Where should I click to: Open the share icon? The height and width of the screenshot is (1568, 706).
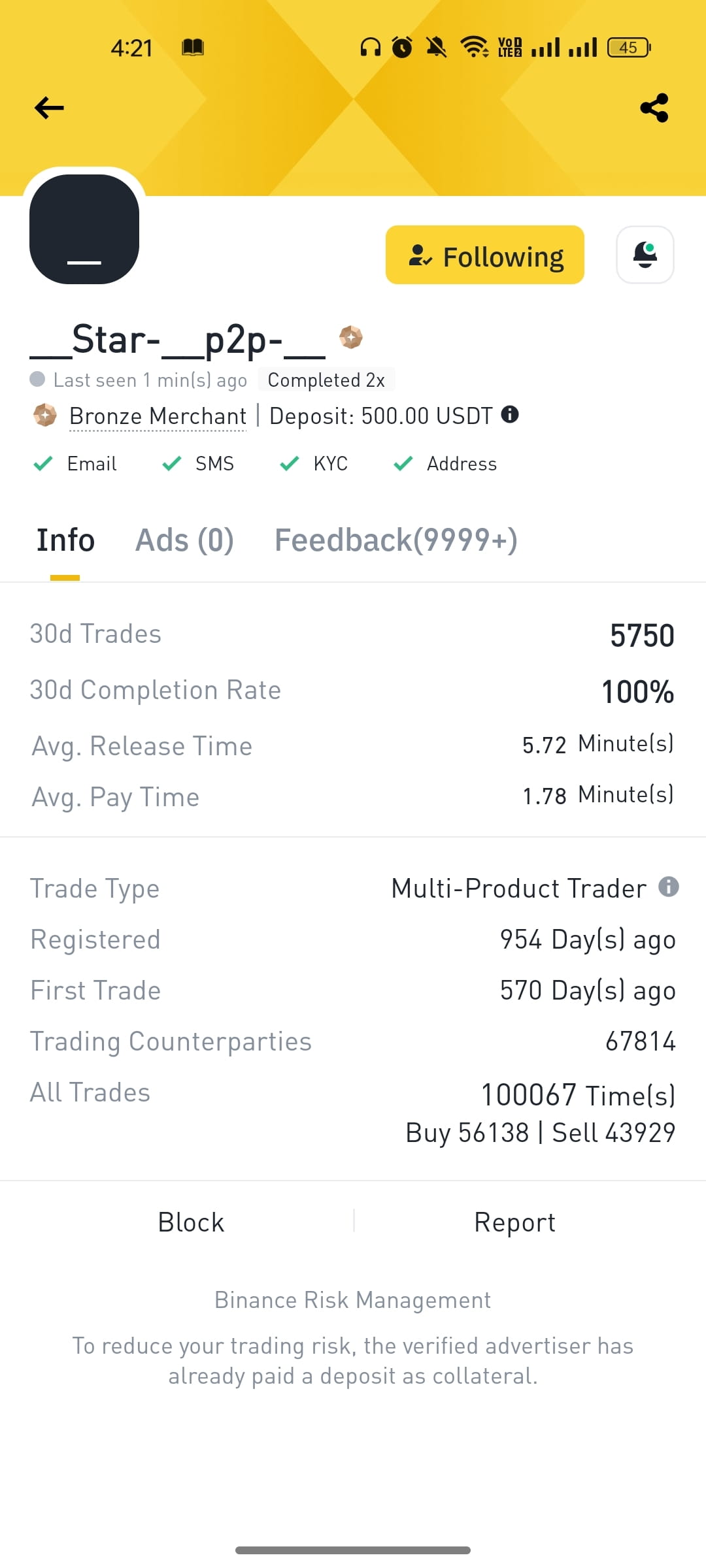[x=654, y=108]
